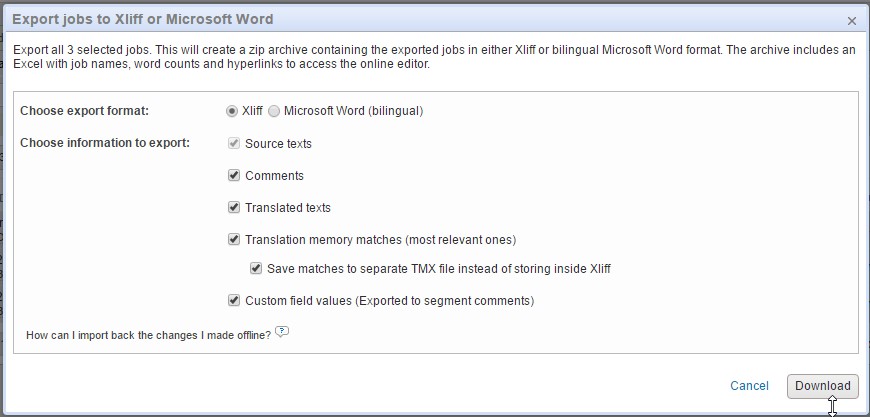The width and height of the screenshot is (870, 417).
Task: Close the export dialog with the X
Action: 852,21
